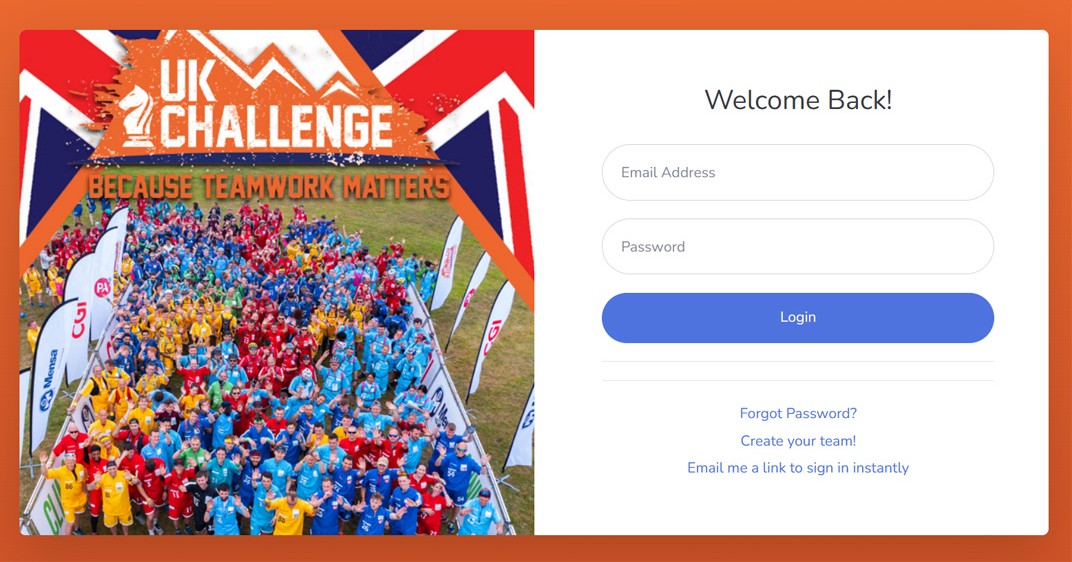Click the CHALLENGE word in the logo
The height and width of the screenshot is (562, 1072).
tap(277, 126)
